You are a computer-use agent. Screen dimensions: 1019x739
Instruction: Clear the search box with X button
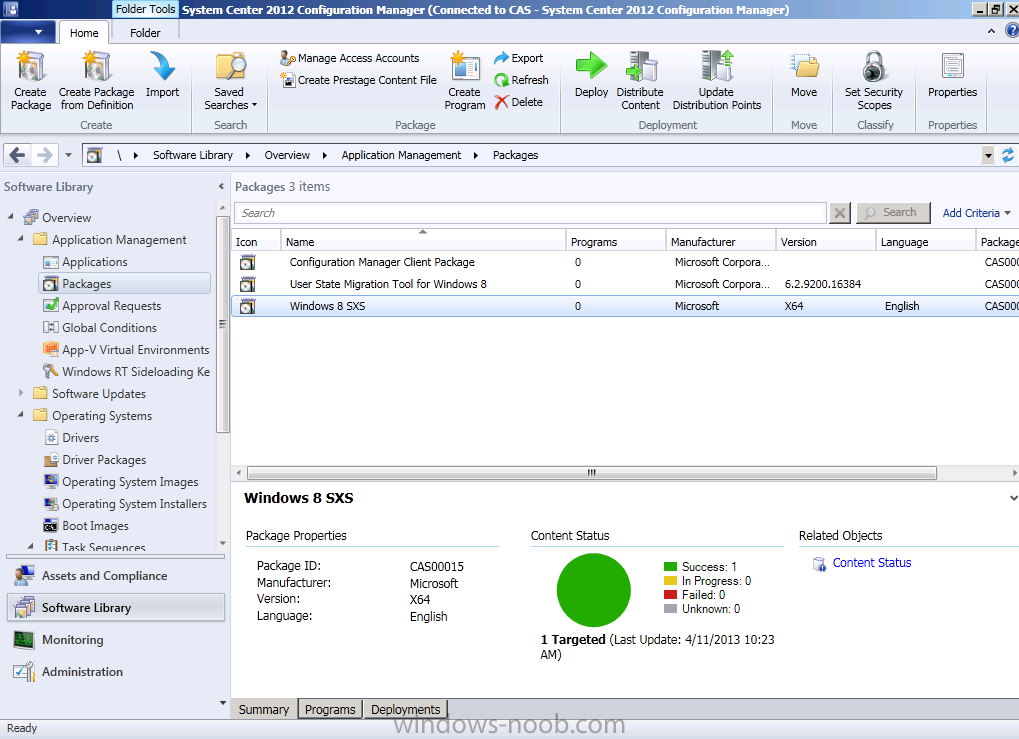click(840, 213)
